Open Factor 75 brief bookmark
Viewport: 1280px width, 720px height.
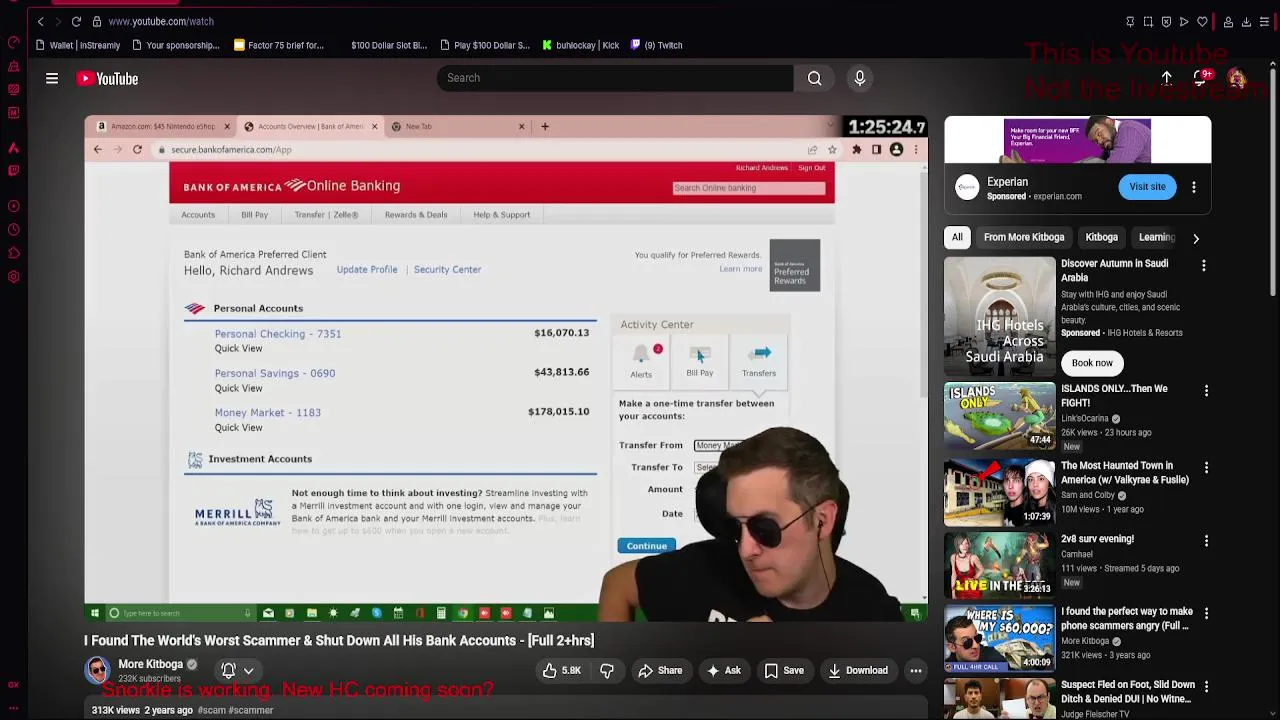point(279,45)
